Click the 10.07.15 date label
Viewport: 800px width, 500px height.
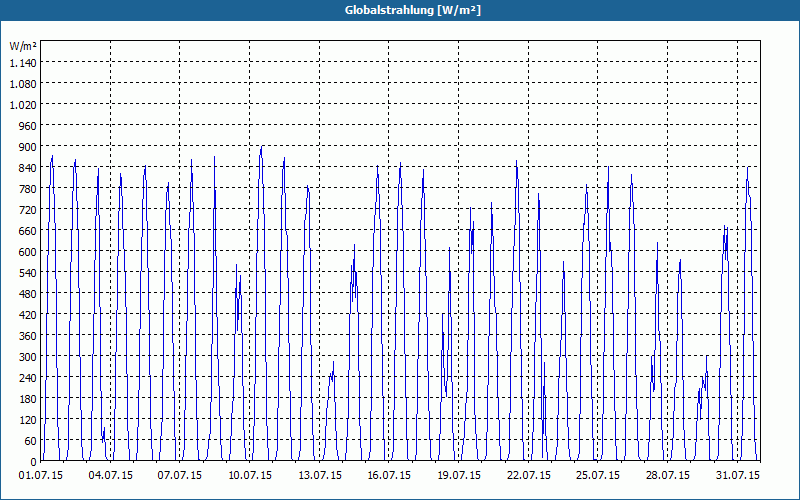[x=250, y=476]
